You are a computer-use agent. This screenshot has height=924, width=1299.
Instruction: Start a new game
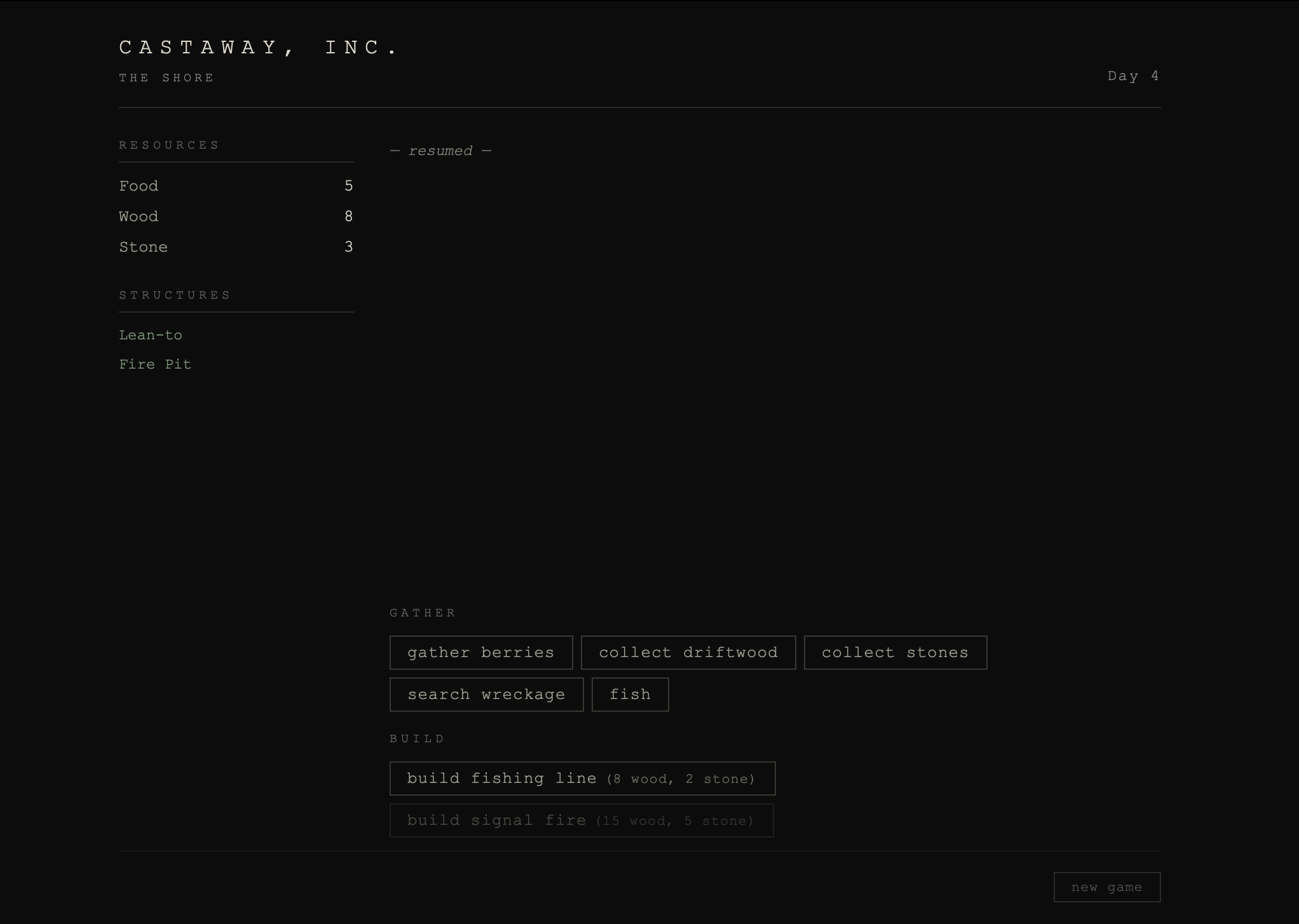tap(1106, 887)
